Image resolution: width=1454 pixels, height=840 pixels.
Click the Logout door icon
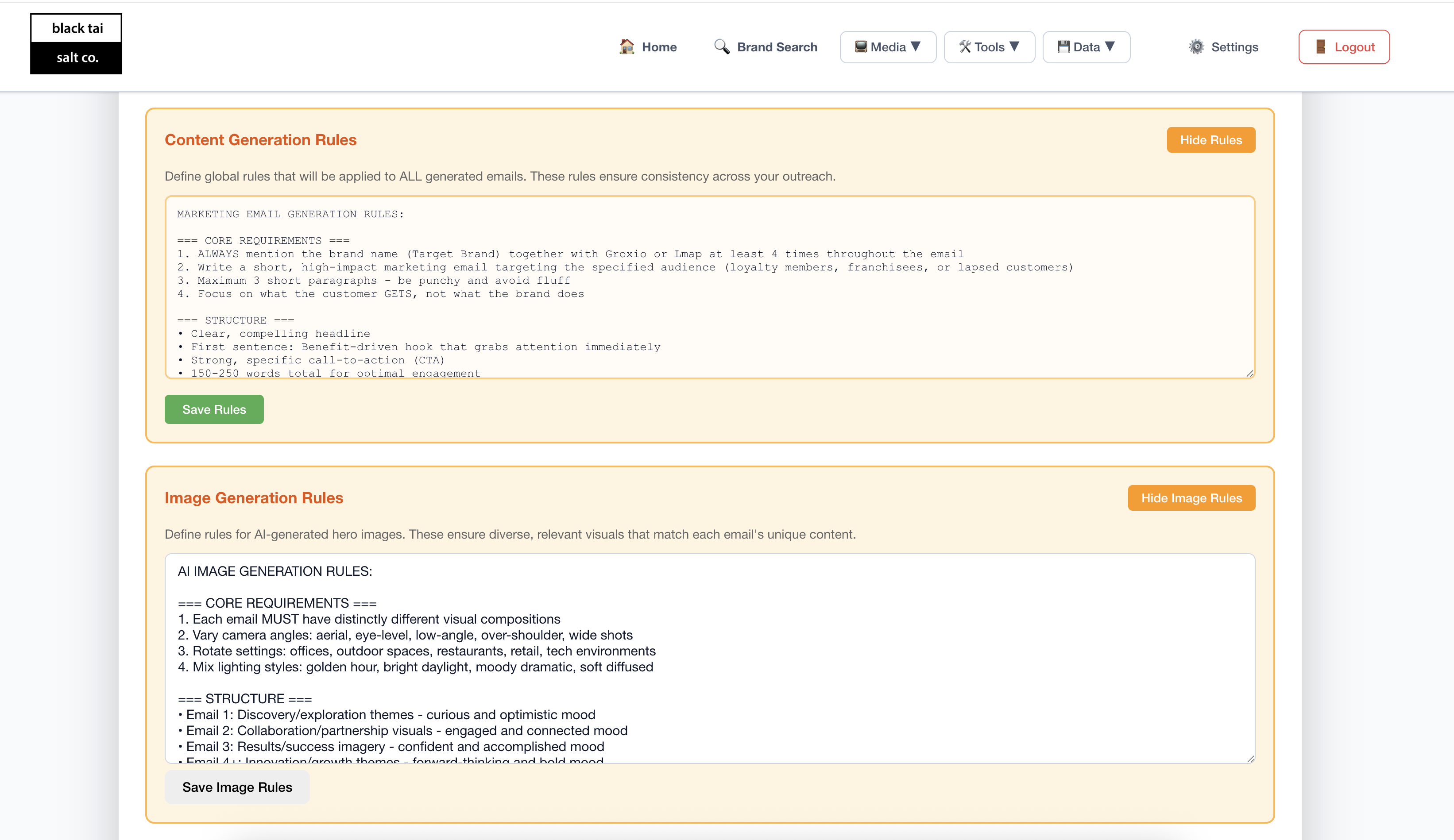tap(1321, 47)
